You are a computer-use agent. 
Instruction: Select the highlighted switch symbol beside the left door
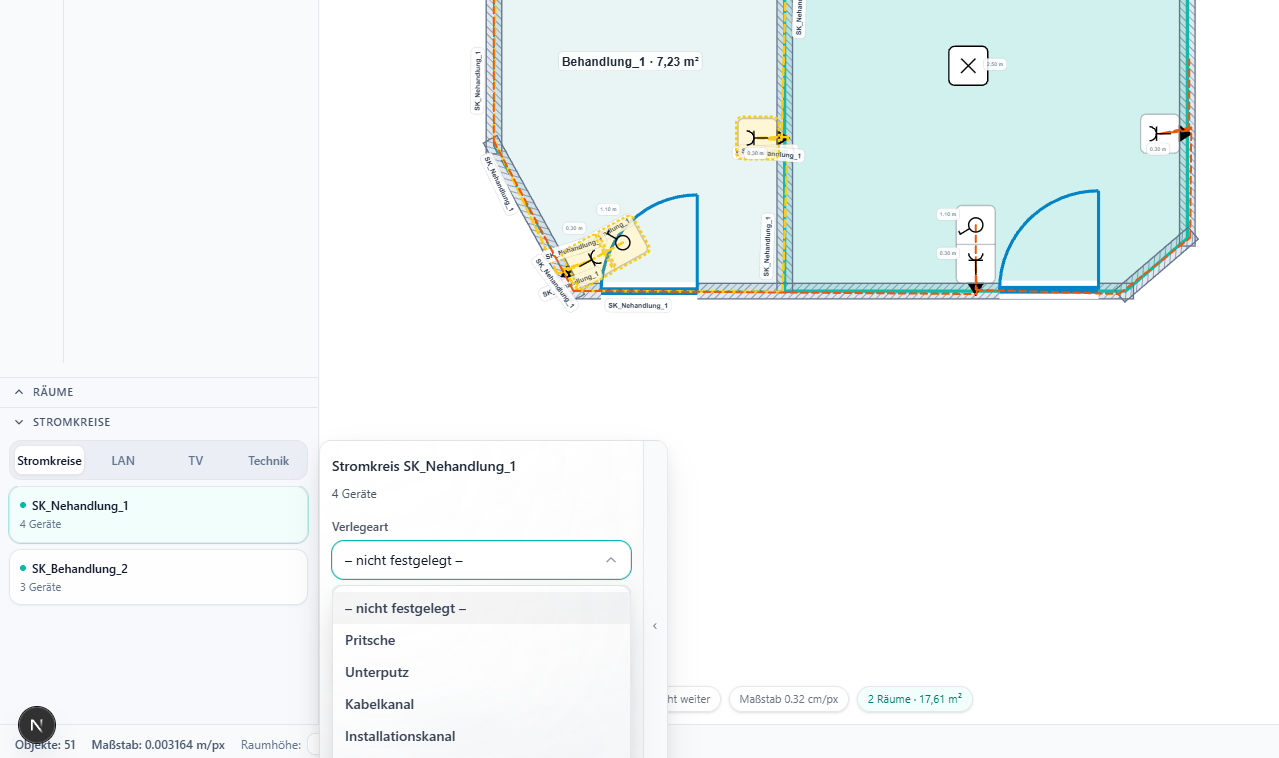click(x=621, y=243)
